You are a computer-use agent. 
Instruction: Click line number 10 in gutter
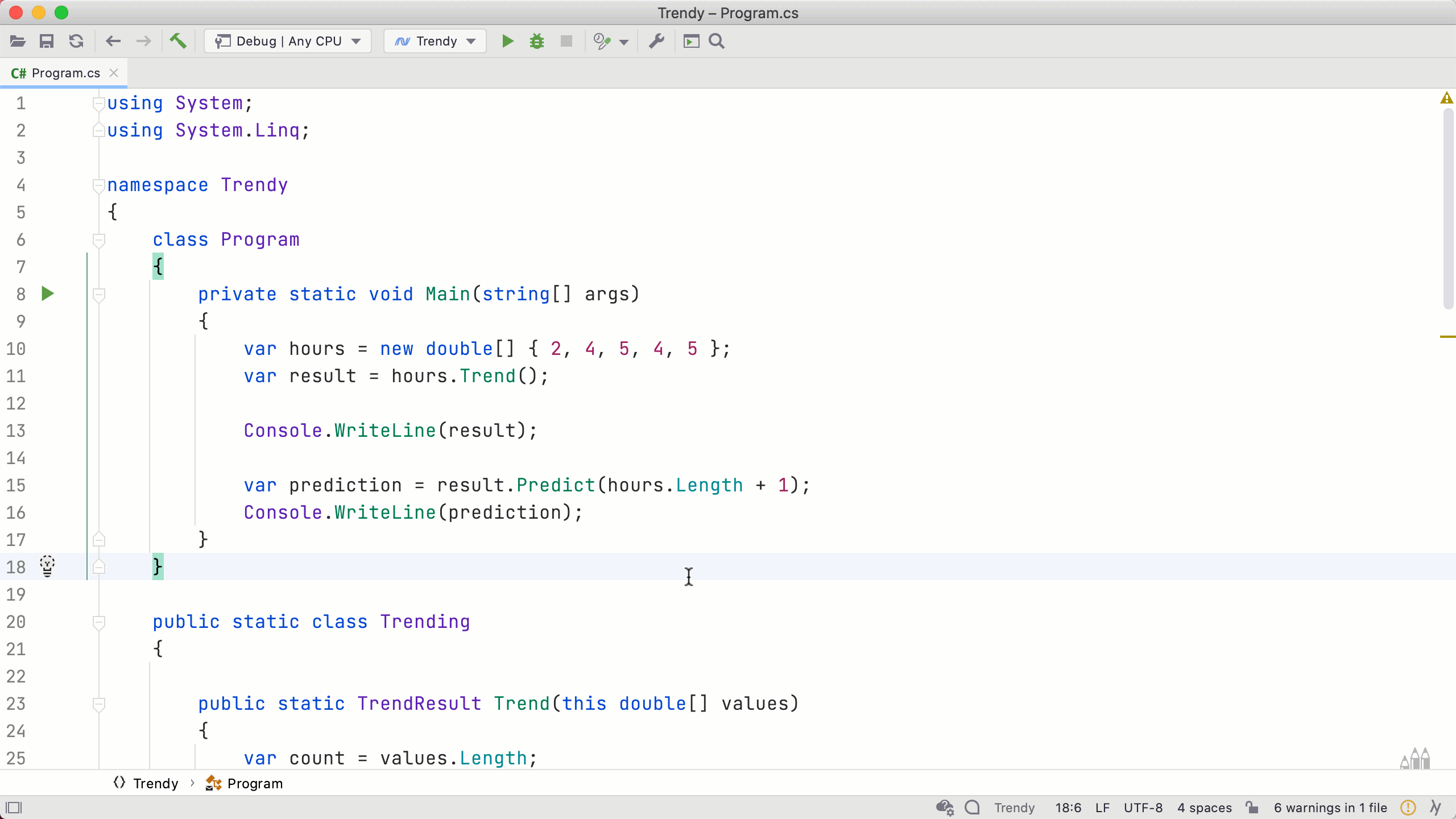coord(16,349)
